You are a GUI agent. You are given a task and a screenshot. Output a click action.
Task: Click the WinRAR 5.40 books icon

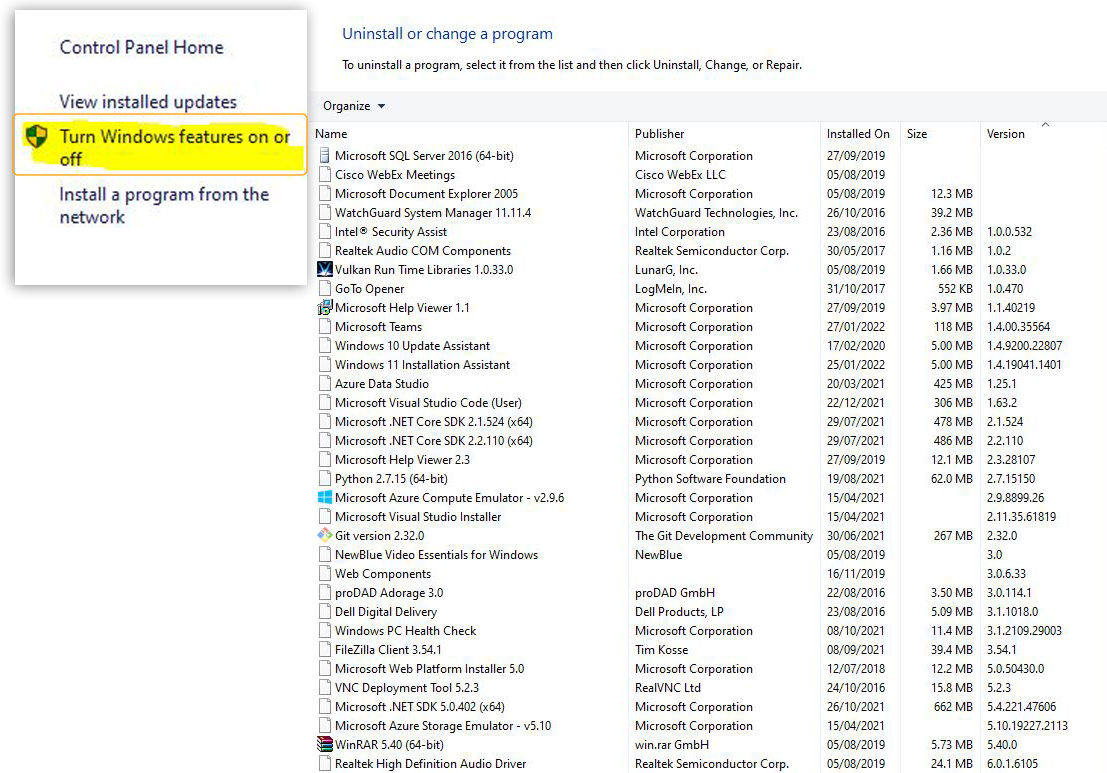(324, 744)
